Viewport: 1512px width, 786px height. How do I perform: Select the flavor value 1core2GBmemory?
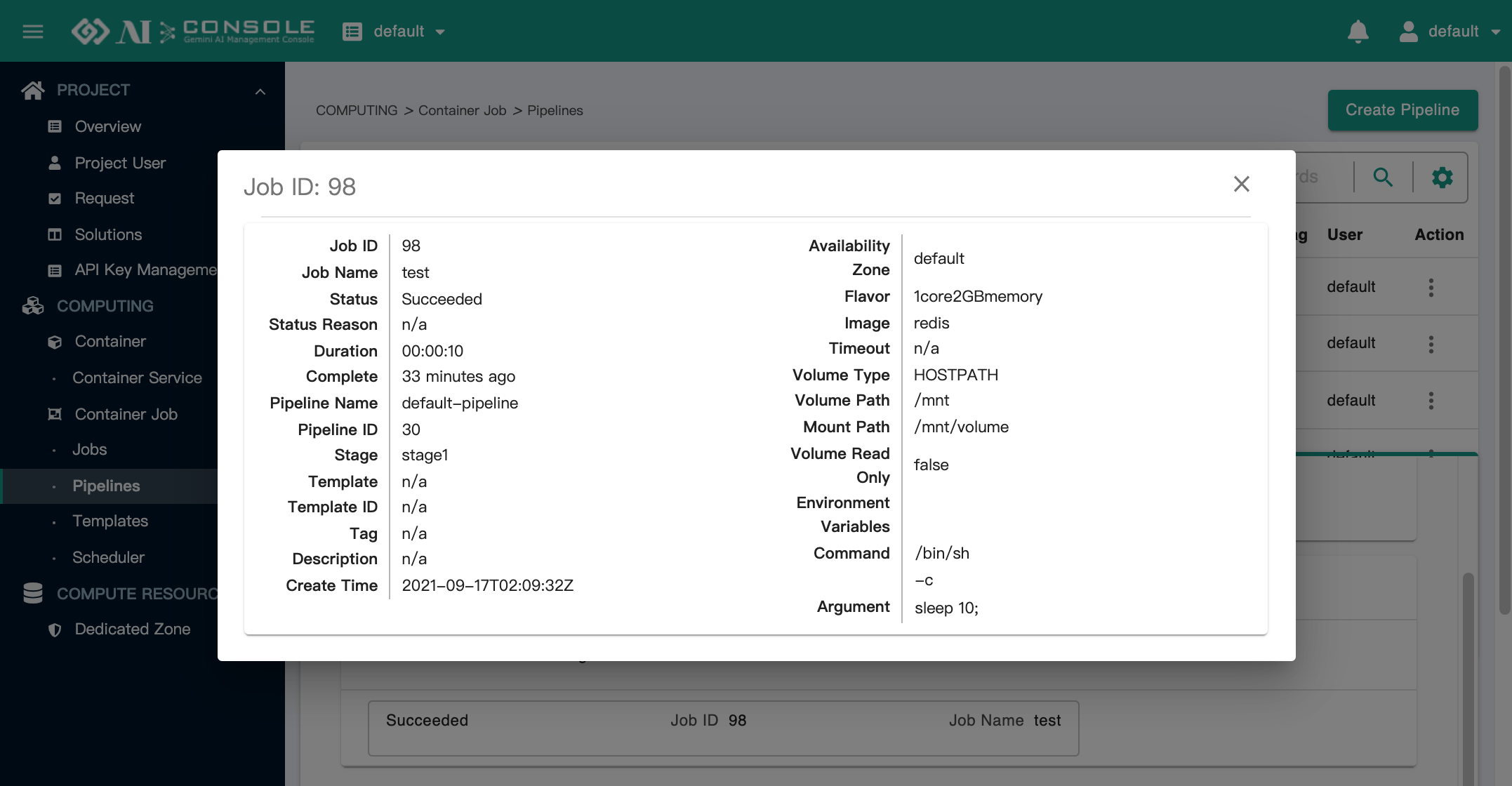(x=978, y=296)
